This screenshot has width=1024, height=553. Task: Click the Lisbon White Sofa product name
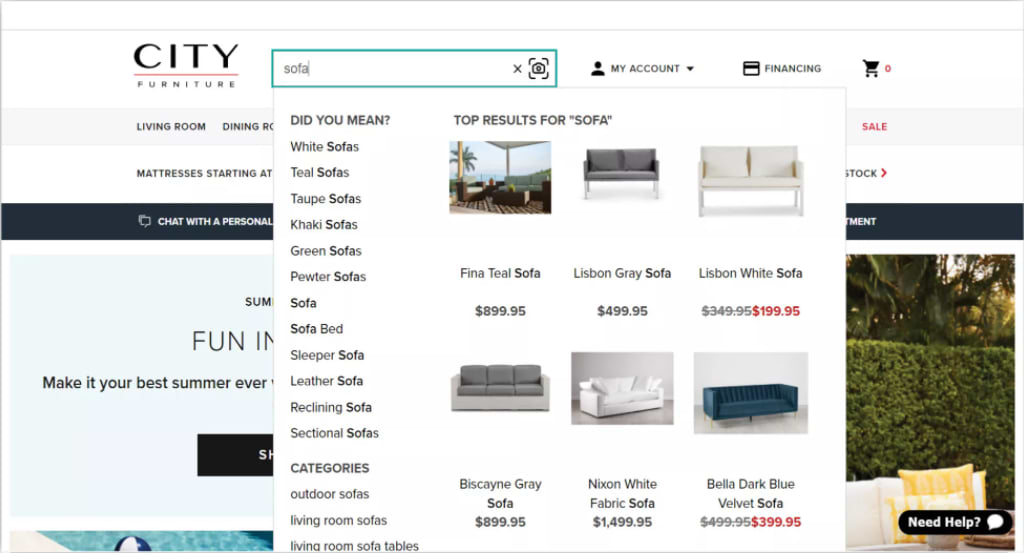click(x=750, y=274)
